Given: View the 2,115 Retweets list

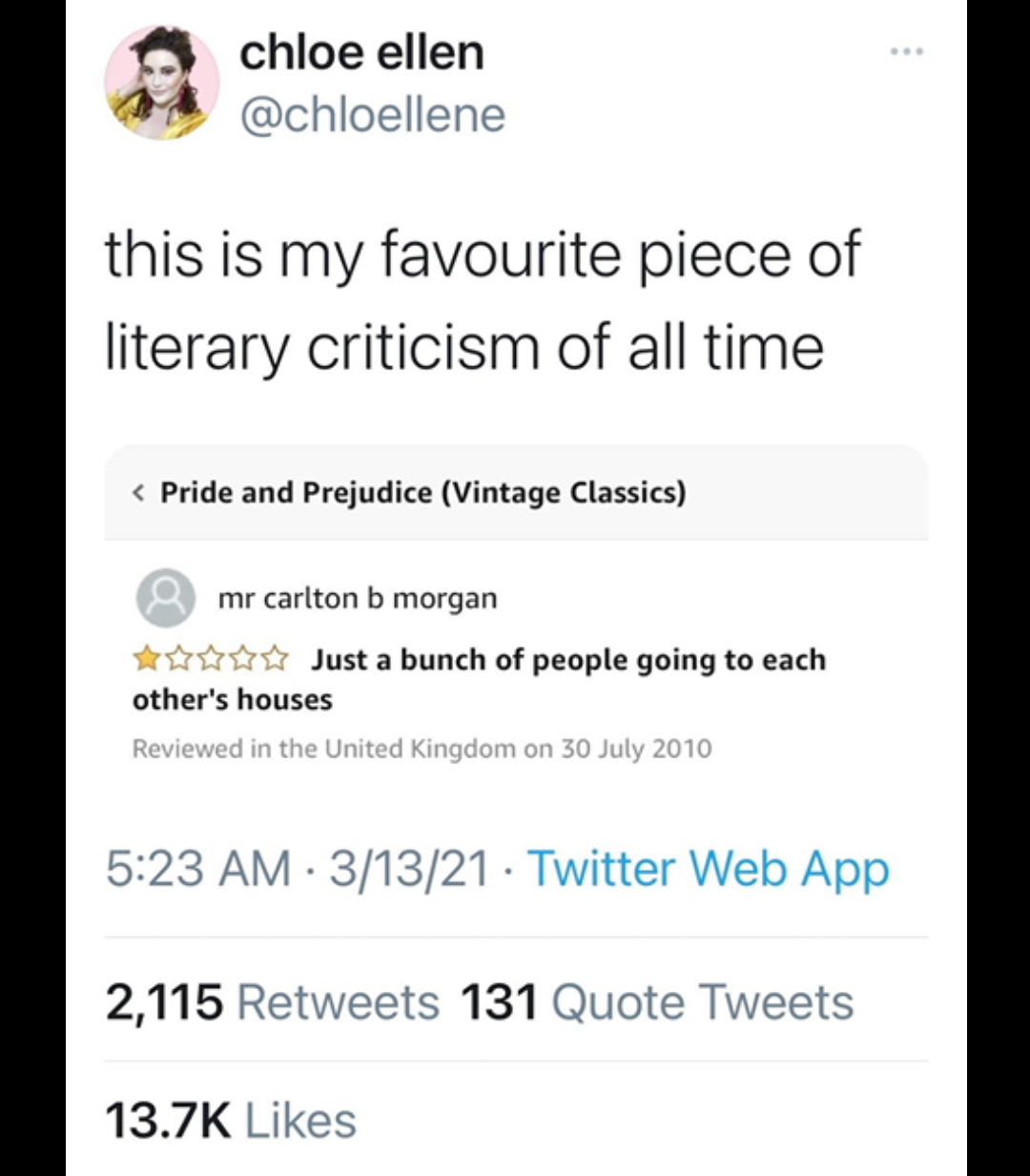Looking at the screenshot, I should 272,1002.
